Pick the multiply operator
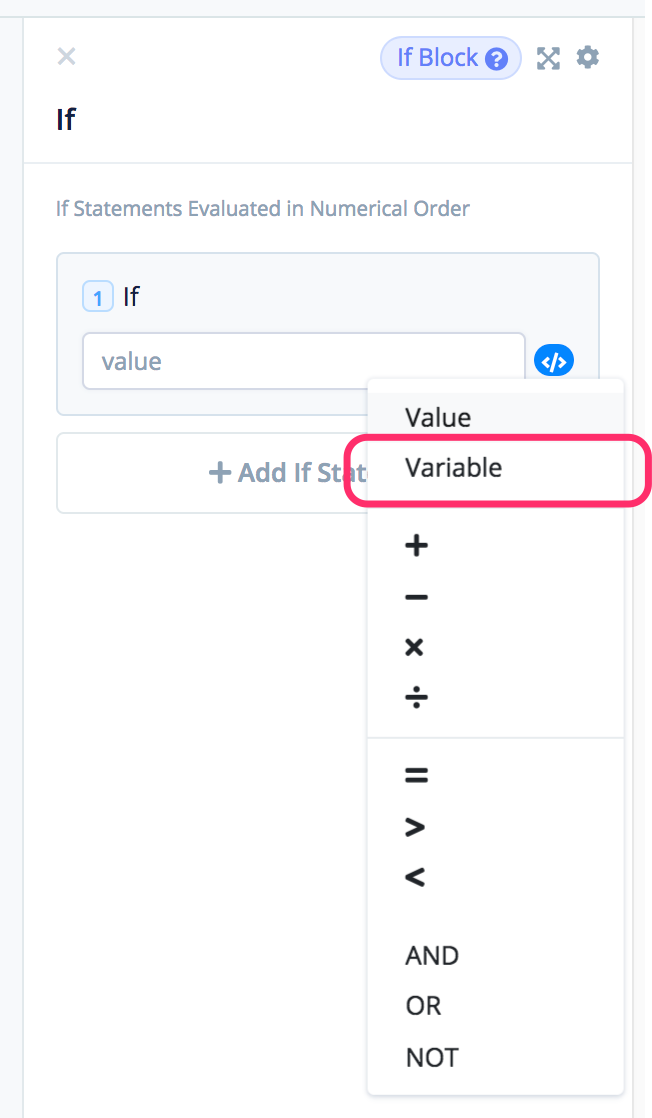Screen dimensions: 652x1118 pyautogui.click(x=415, y=647)
